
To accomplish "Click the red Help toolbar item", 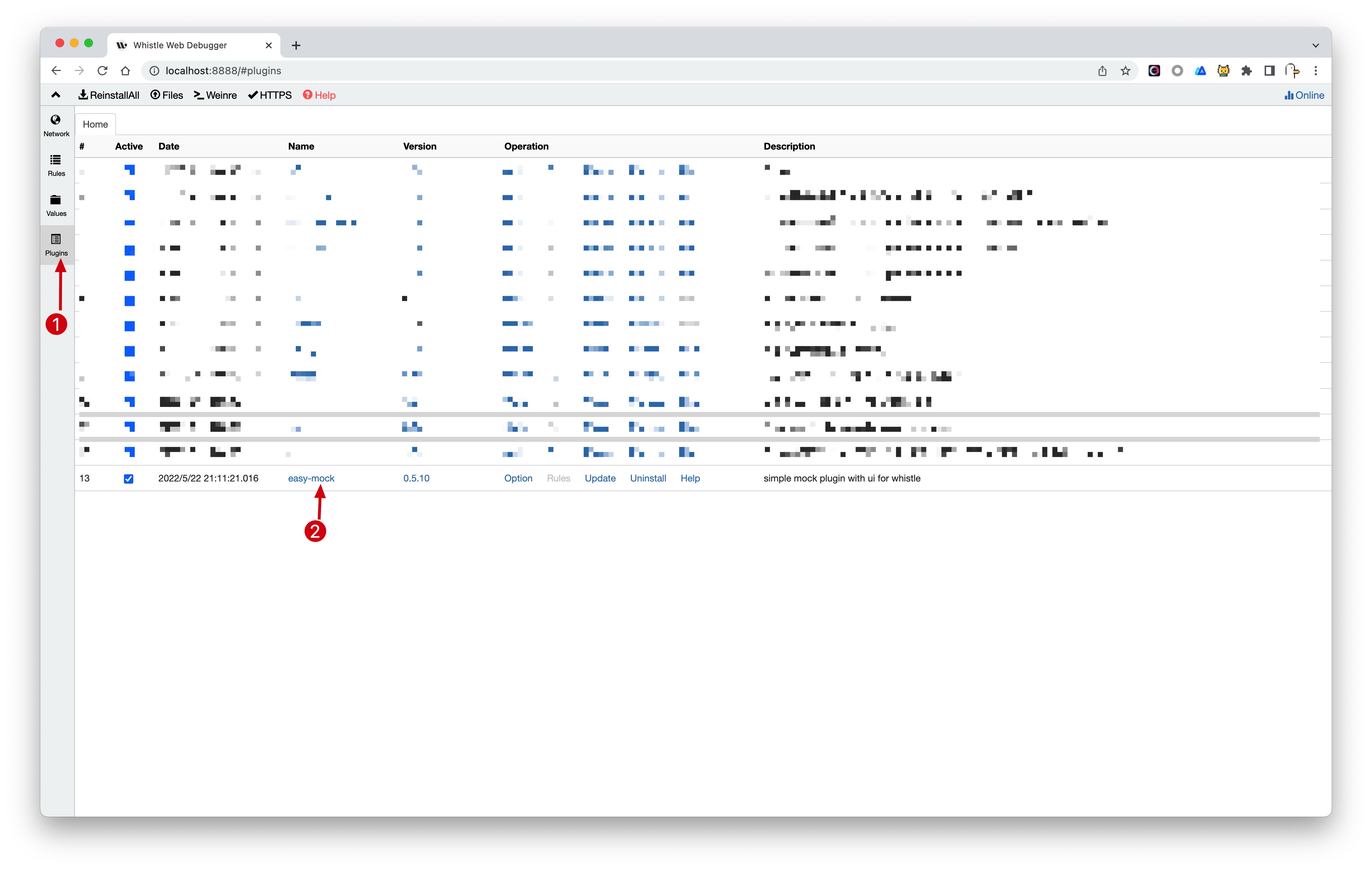I will [319, 95].
